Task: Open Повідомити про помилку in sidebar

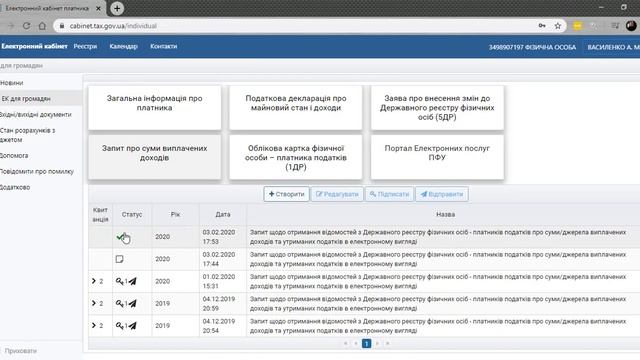Action: pyautogui.click(x=37, y=171)
